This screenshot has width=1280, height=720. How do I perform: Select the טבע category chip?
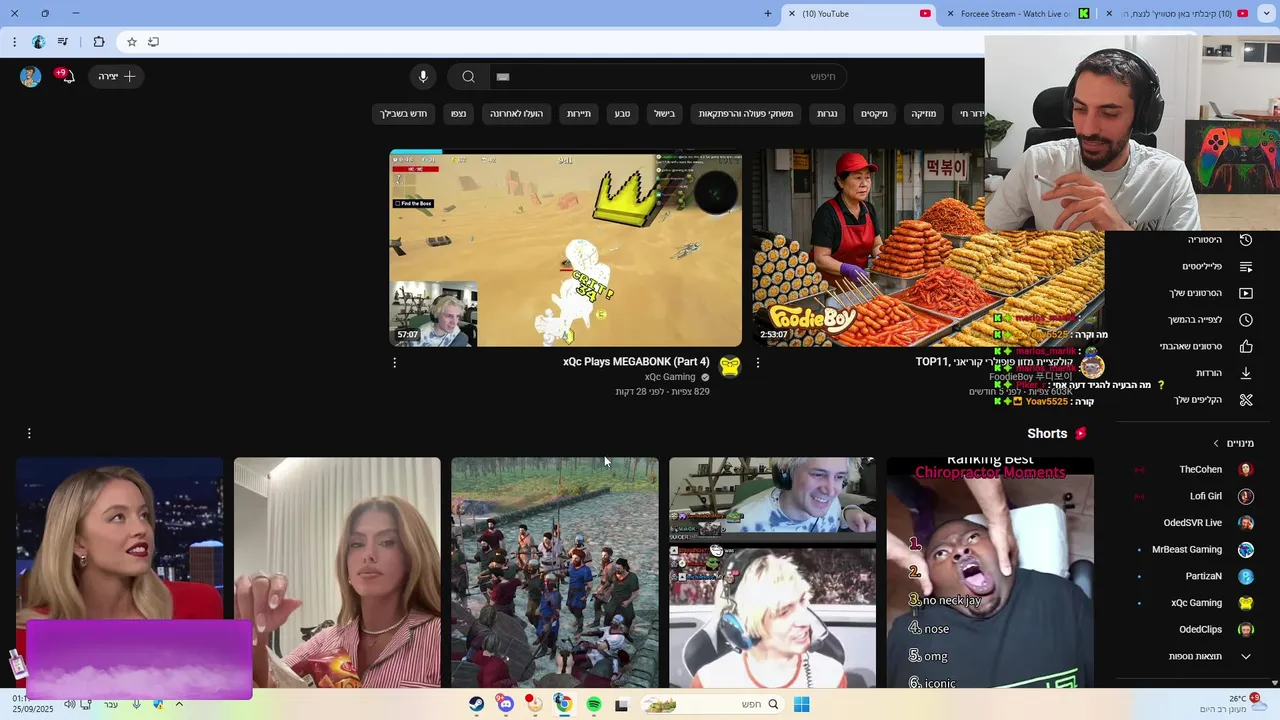(x=622, y=114)
